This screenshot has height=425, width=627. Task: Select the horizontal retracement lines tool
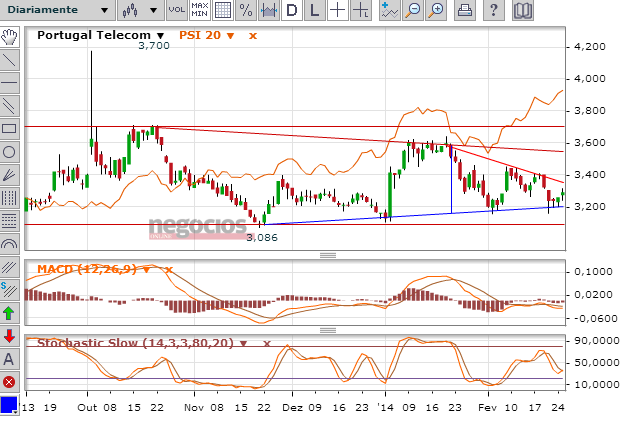(x=9, y=221)
